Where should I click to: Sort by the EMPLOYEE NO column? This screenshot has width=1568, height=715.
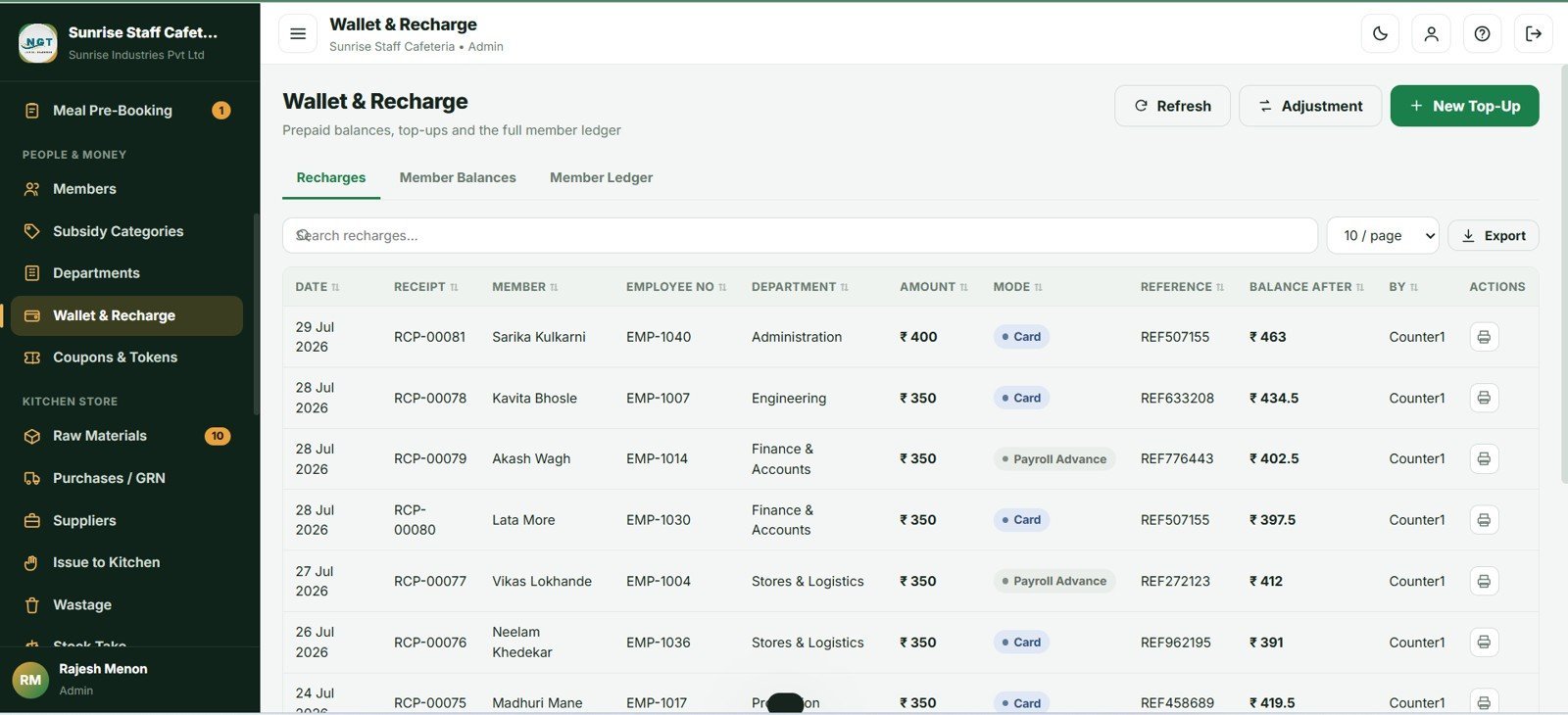[x=676, y=287]
